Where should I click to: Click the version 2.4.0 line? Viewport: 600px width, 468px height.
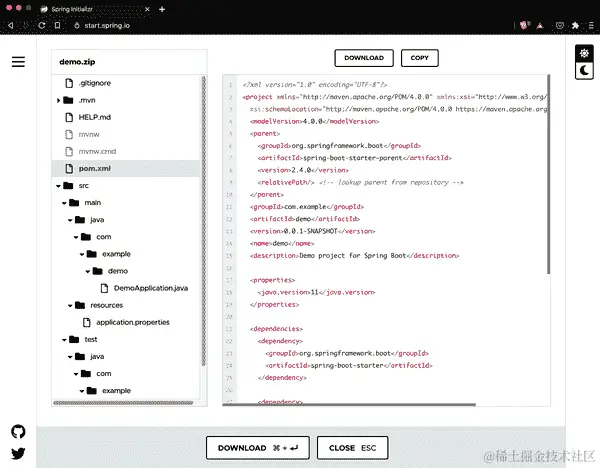pyautogui.click(x=303, y=170)
